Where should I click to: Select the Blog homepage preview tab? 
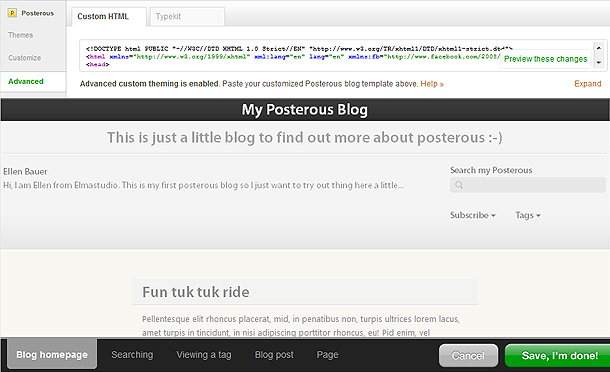tap(52, 354)
